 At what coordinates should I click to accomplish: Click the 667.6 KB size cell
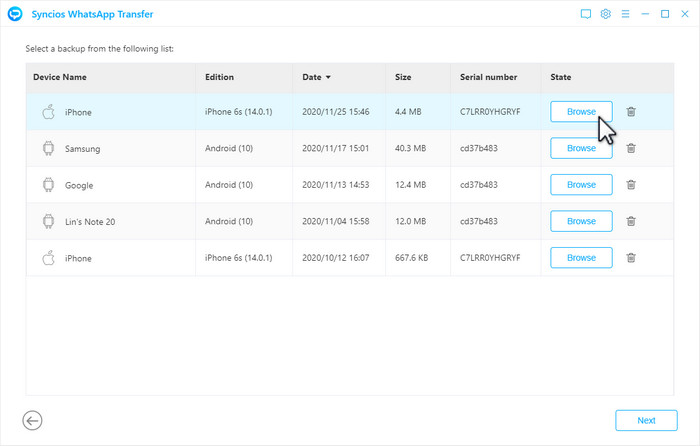click(x=411, y=258)
